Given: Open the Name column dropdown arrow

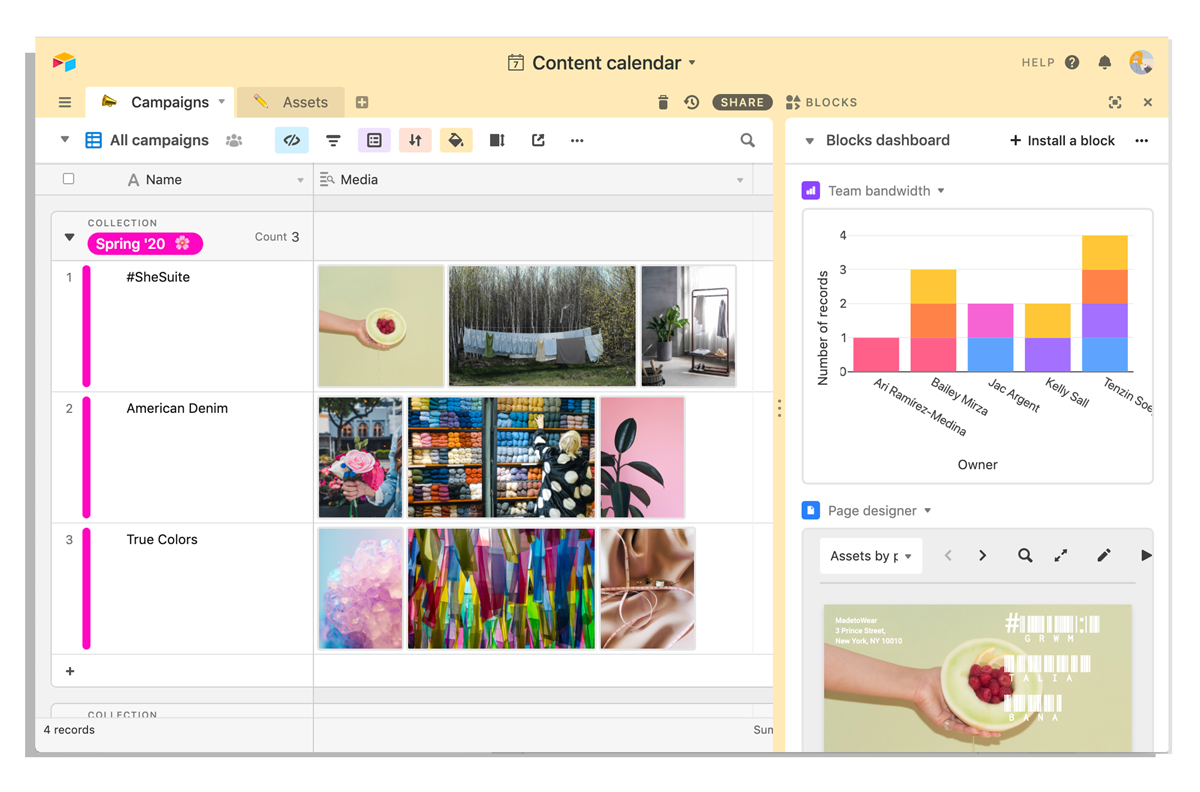Looking at the screenshot, I should point(300,181).
